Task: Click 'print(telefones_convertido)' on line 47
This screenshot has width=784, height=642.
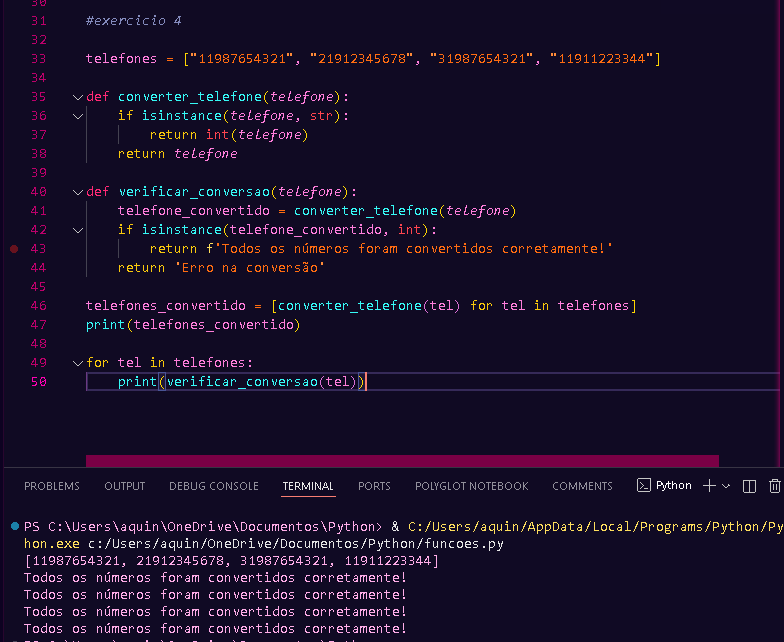Action: (x=193, y=324)
